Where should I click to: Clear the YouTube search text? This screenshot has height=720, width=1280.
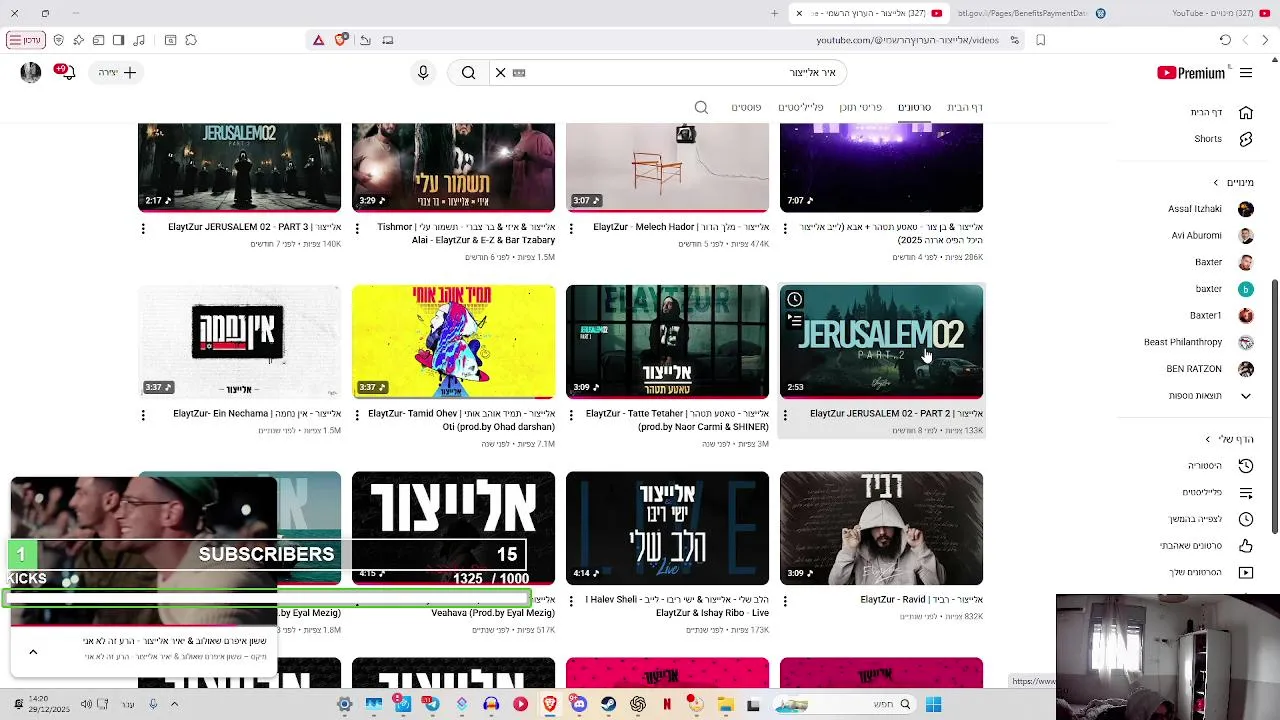pyautogui.click(x=501, y=73)
